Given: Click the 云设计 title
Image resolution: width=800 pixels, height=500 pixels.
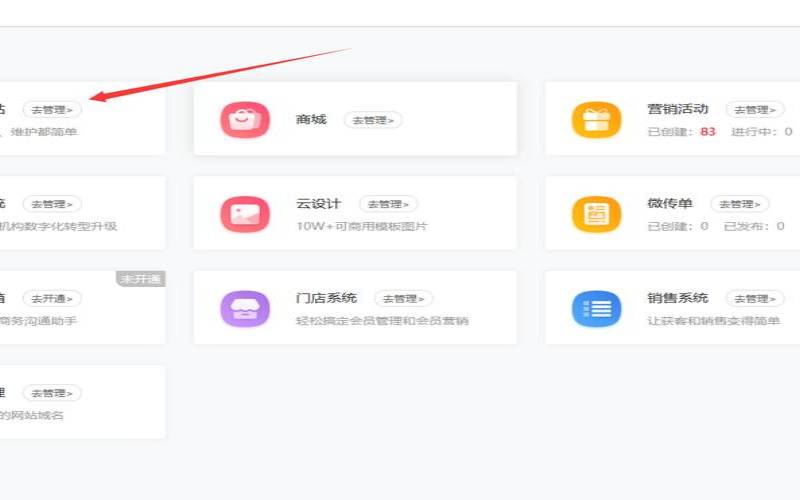Looking at the screenshot, I should tap(319, 204).
